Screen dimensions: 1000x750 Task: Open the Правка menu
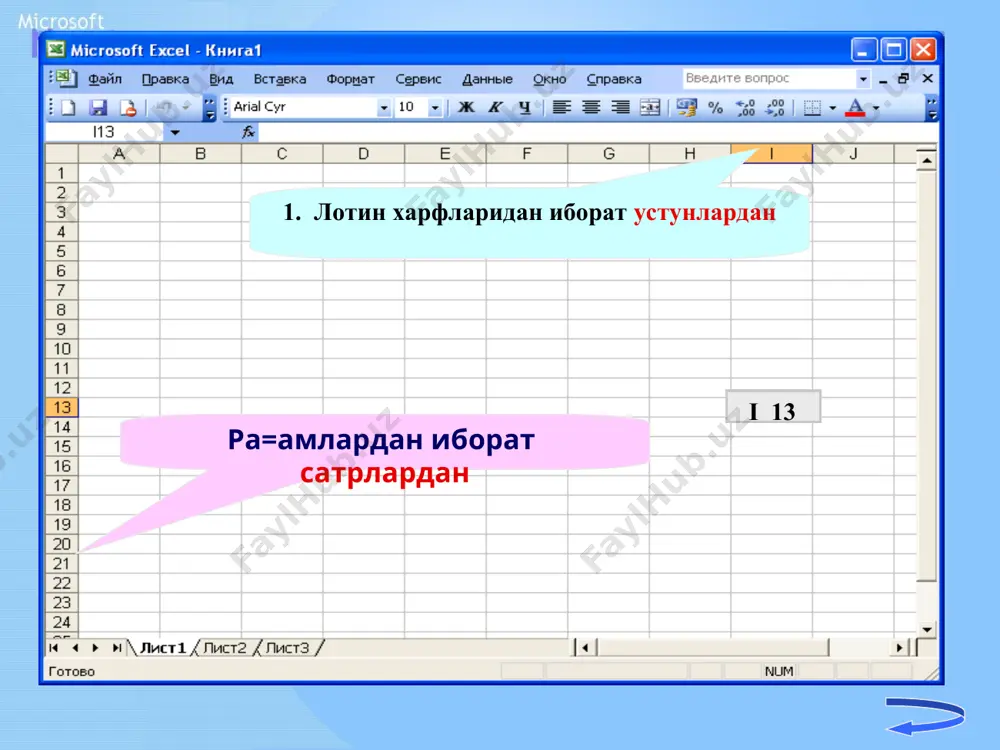[165, 79]
